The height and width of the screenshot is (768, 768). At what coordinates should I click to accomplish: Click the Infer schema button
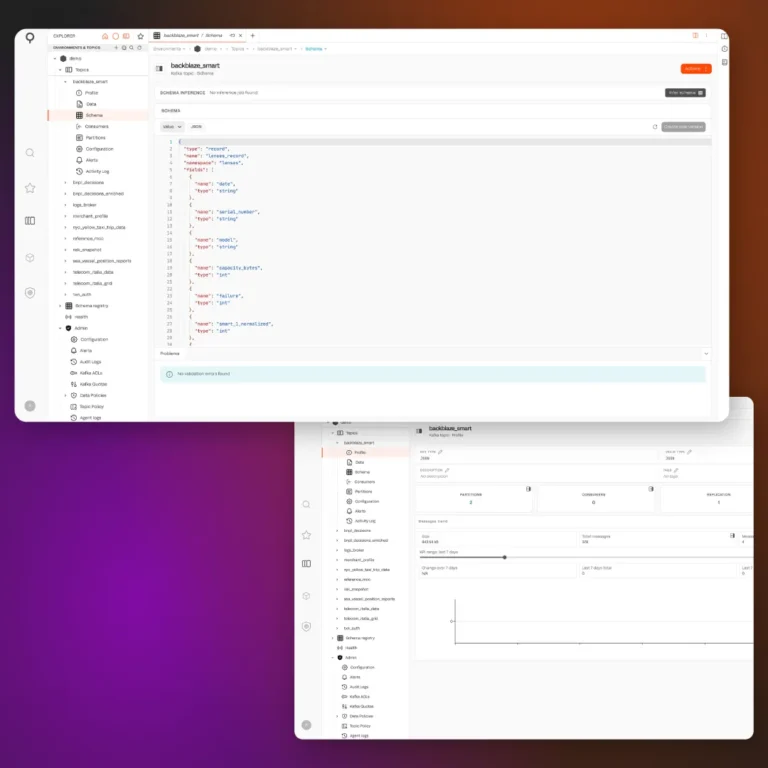click(685, 93)
